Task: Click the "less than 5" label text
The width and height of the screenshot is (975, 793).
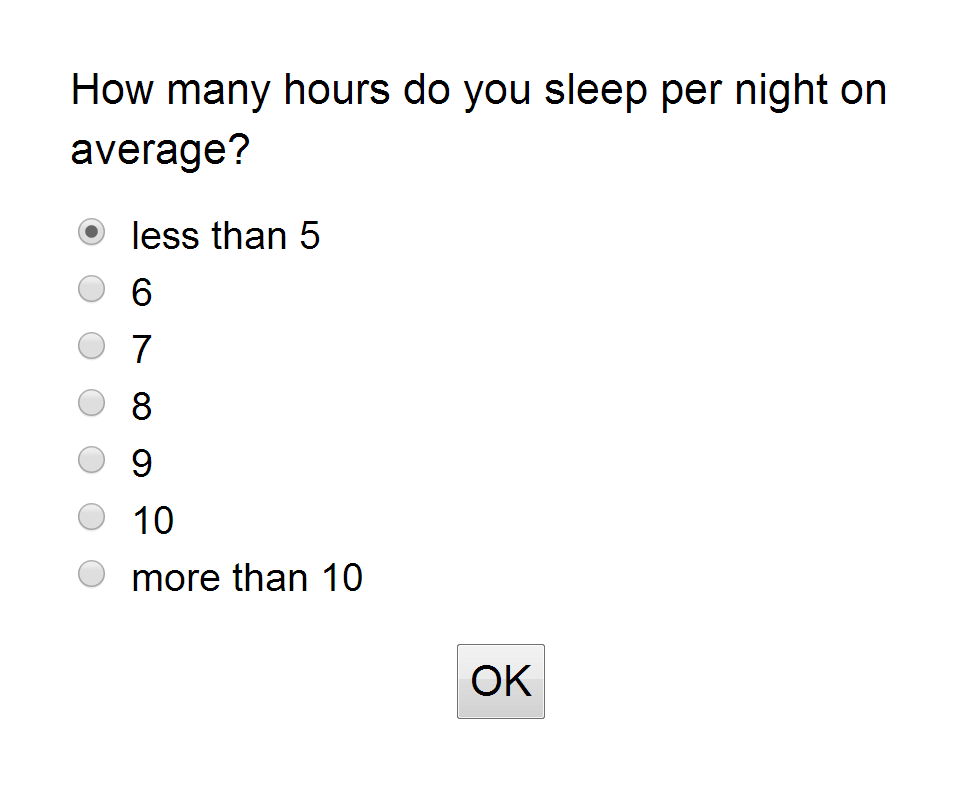Action: pos(225,235)
